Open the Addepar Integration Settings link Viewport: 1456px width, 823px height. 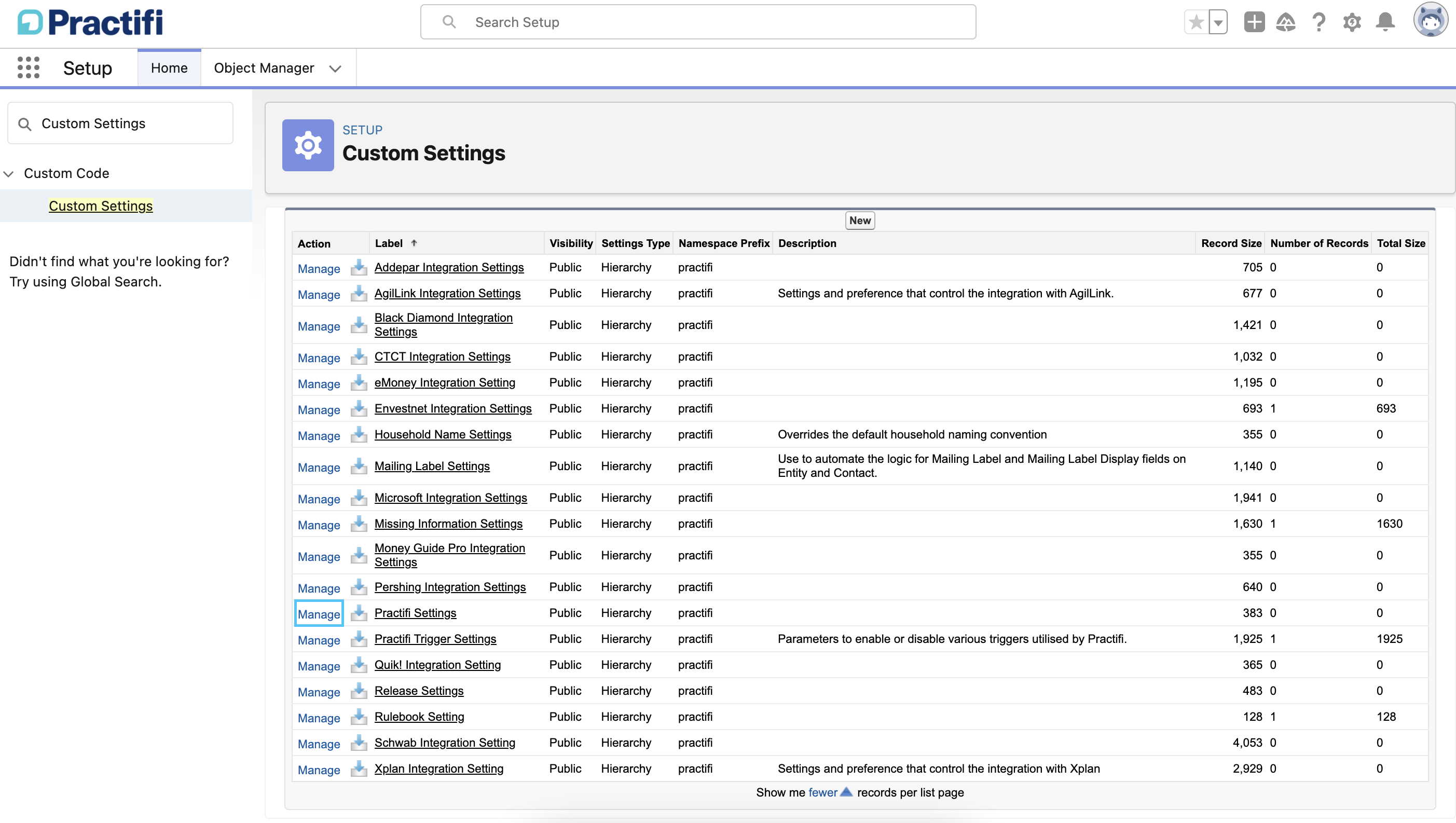(449, 267)
